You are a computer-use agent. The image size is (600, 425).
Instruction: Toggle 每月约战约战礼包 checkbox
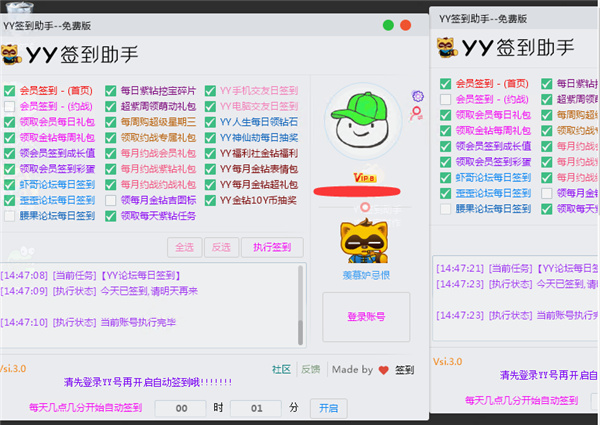pyautogui.click(x=111, y=185)
